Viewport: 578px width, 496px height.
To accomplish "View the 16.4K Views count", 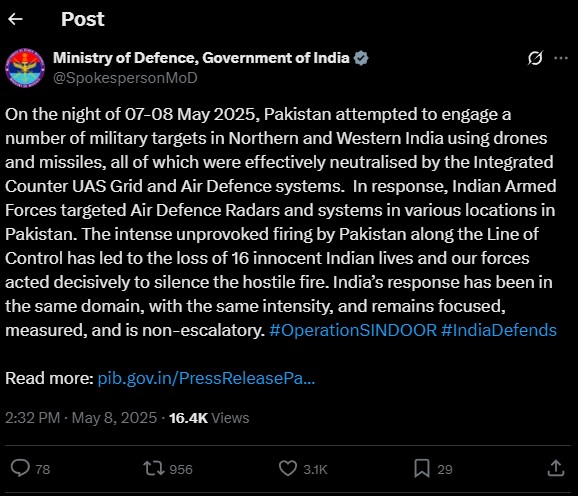I will click(209, 418).
